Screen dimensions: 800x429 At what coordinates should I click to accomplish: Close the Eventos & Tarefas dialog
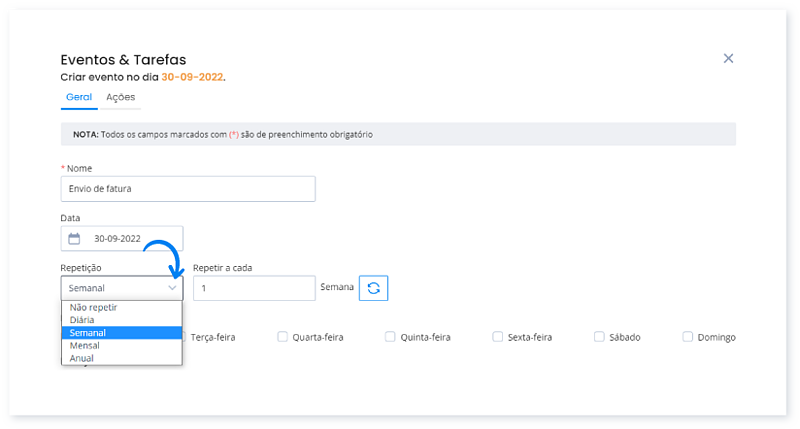pyautogui.click(x=728, y=59)
